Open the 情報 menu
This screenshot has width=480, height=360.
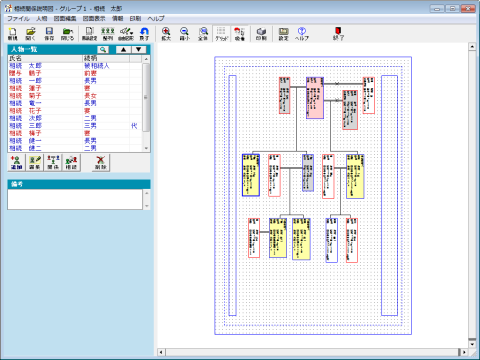[117, 19]
